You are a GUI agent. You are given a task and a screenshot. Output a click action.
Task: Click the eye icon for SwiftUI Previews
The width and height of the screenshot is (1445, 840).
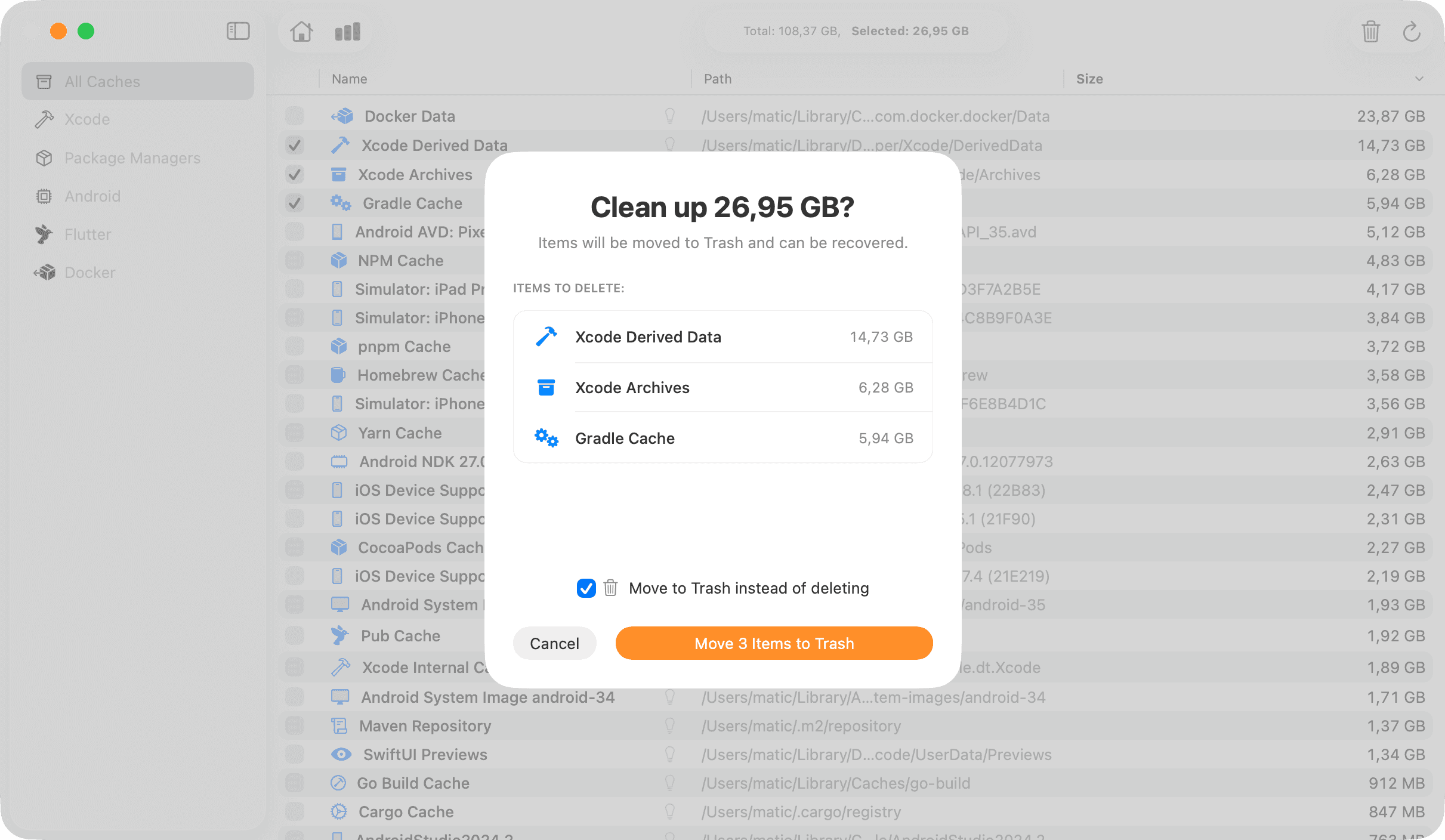341,755
